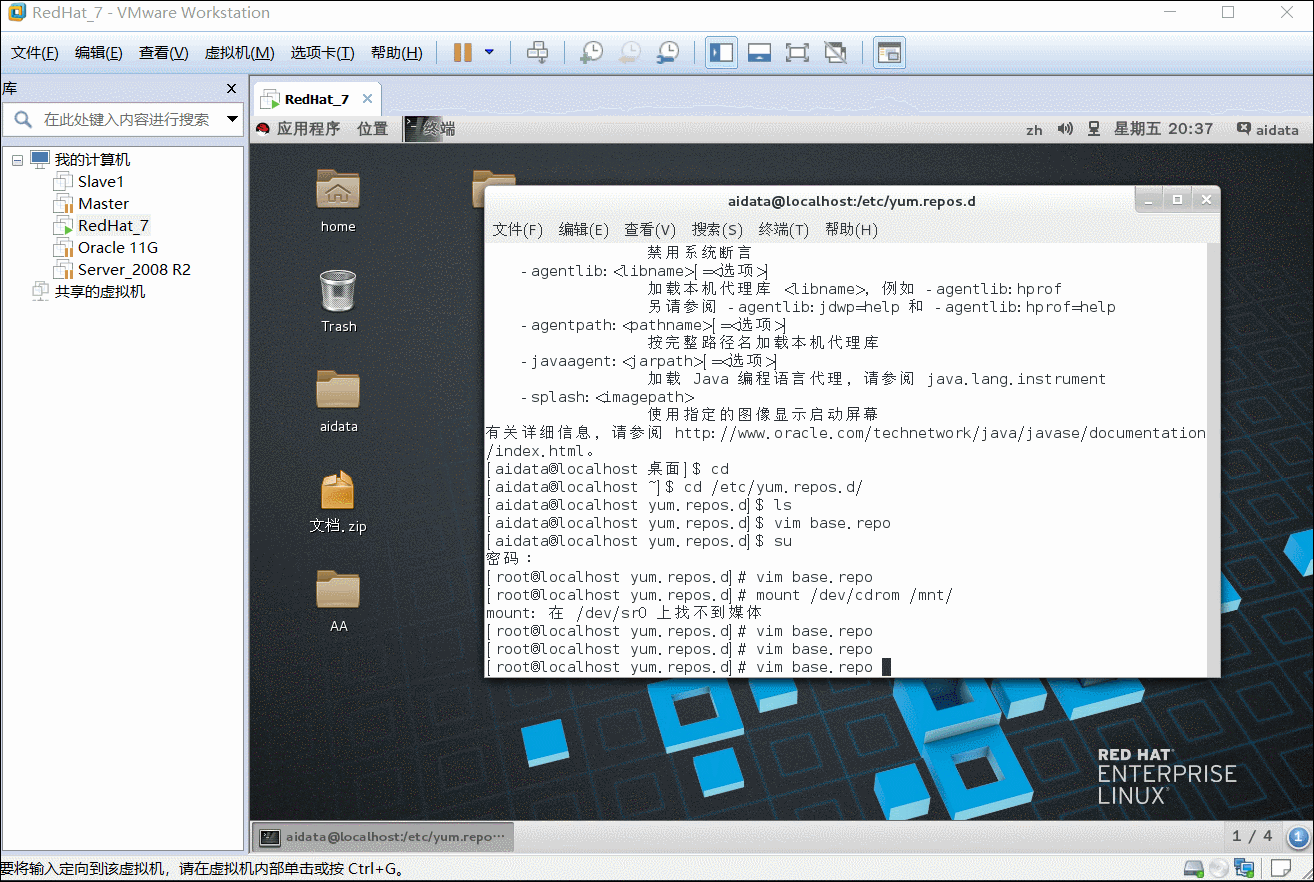Open the terminal 查看(V) menu
The width and height of the screenshot is (1314, 882).
(650, 230)
